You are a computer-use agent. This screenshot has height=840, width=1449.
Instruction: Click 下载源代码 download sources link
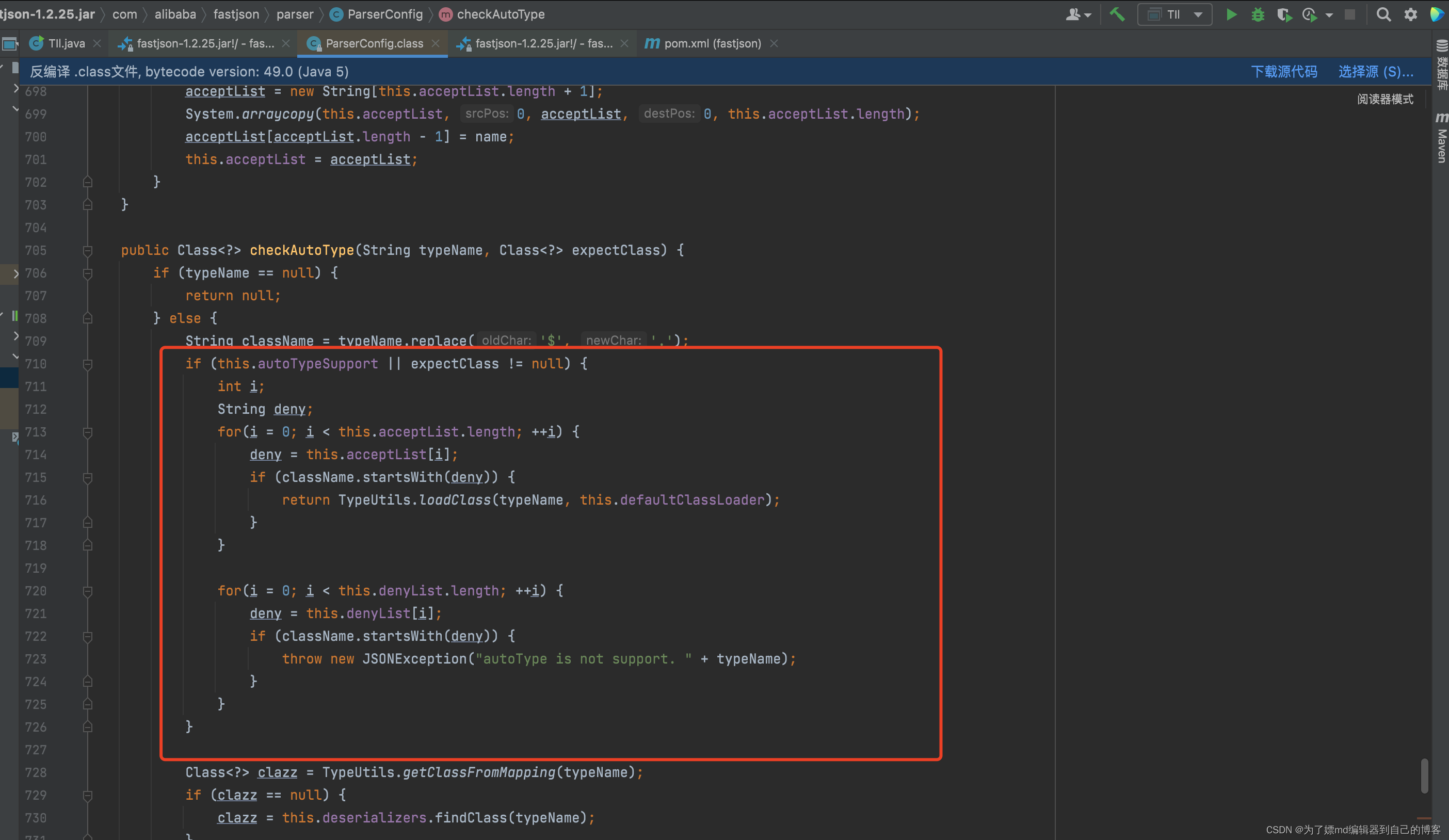[x=1284, y=72]
